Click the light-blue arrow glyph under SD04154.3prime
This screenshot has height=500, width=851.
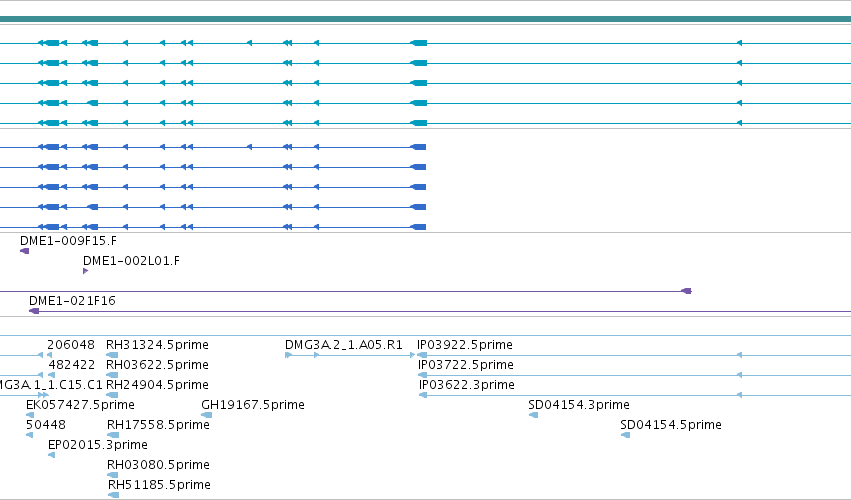click(534, 415)
